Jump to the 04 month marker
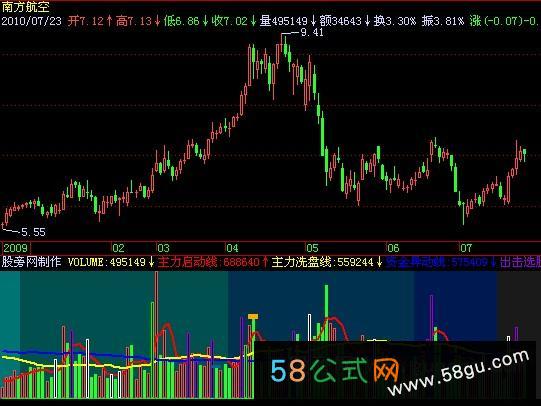The height and width of the screenshot is (406, 541). (232, 248)
